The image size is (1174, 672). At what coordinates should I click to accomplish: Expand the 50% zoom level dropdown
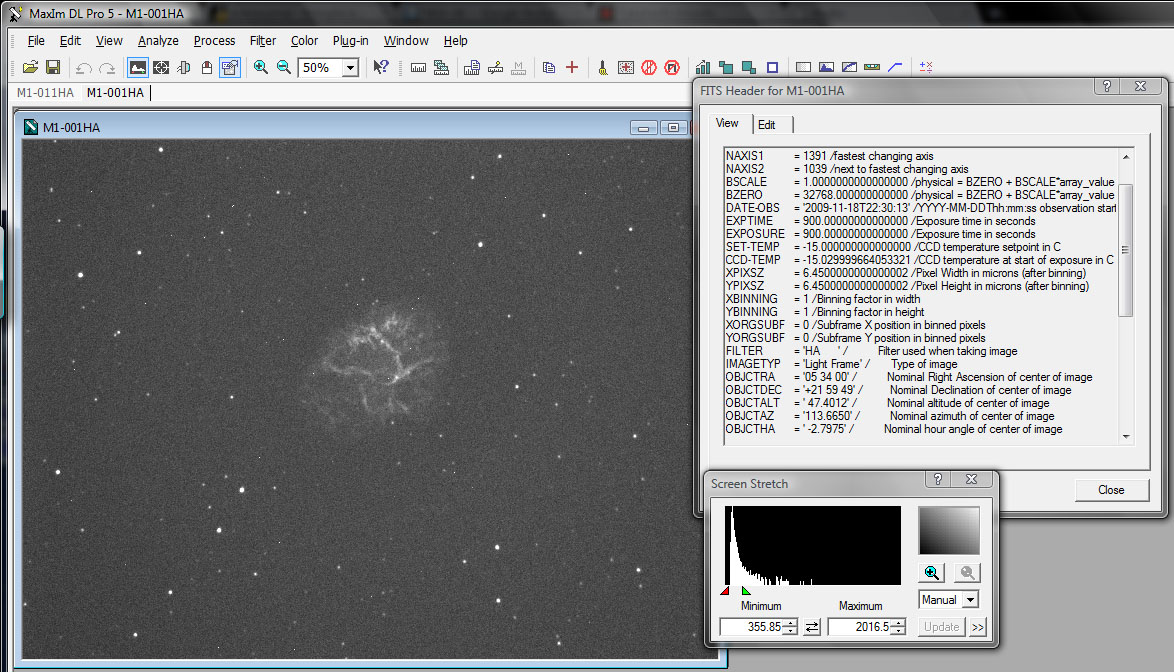coord(350,68)
